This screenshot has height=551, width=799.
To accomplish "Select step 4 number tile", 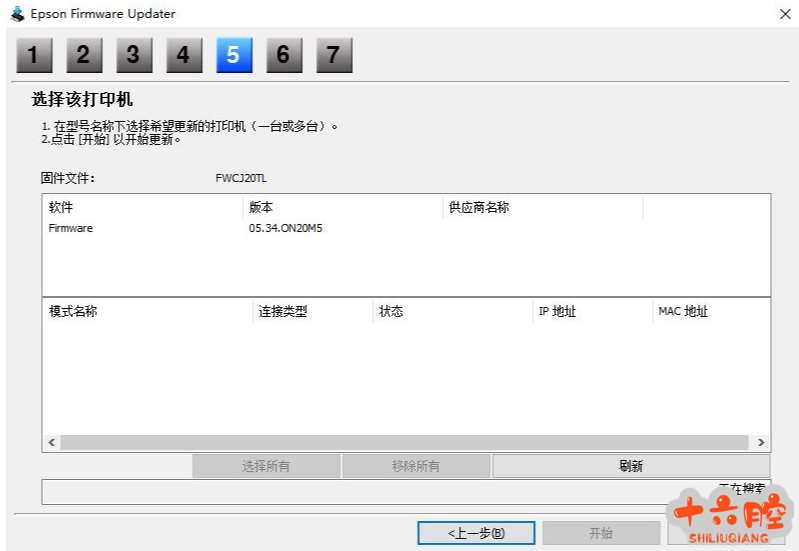I will tap(184, 56).
